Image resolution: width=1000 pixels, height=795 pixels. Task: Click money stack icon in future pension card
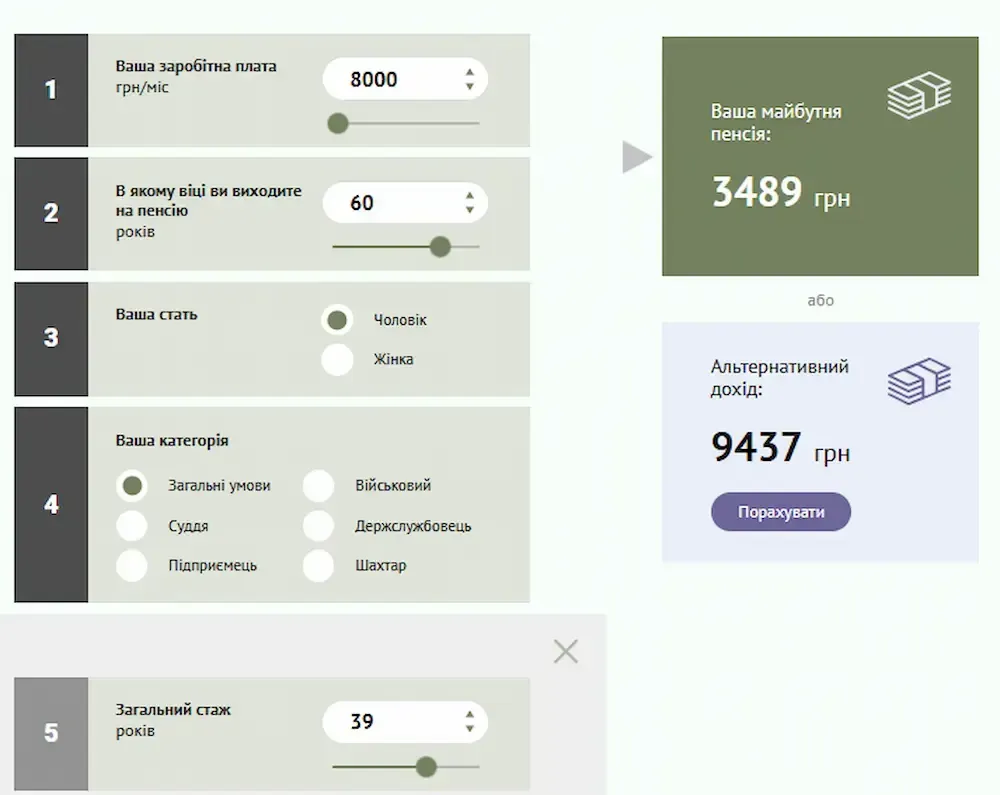[x=918, y=96]
